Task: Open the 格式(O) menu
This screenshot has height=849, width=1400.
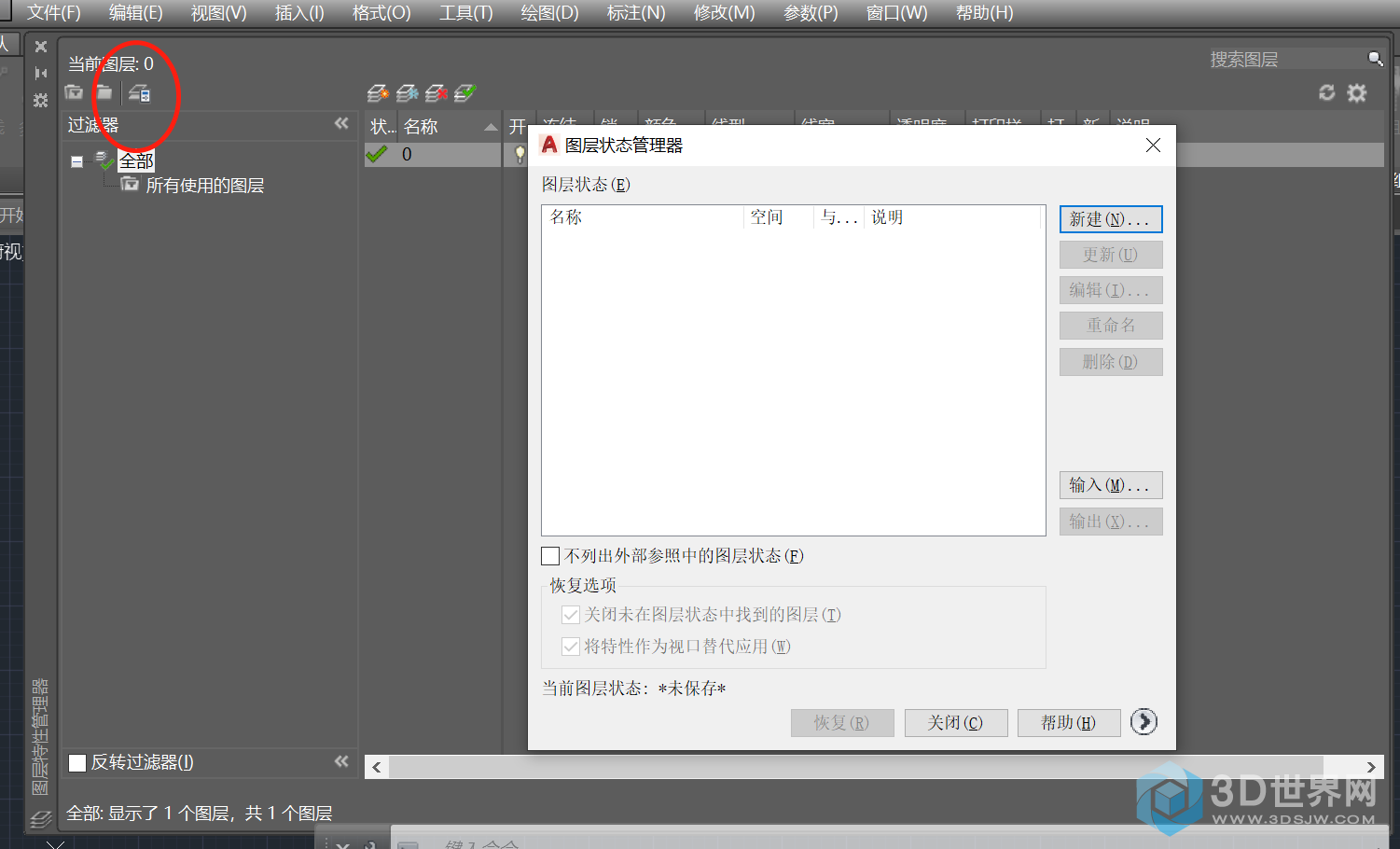Action: [x=381, y=13]
